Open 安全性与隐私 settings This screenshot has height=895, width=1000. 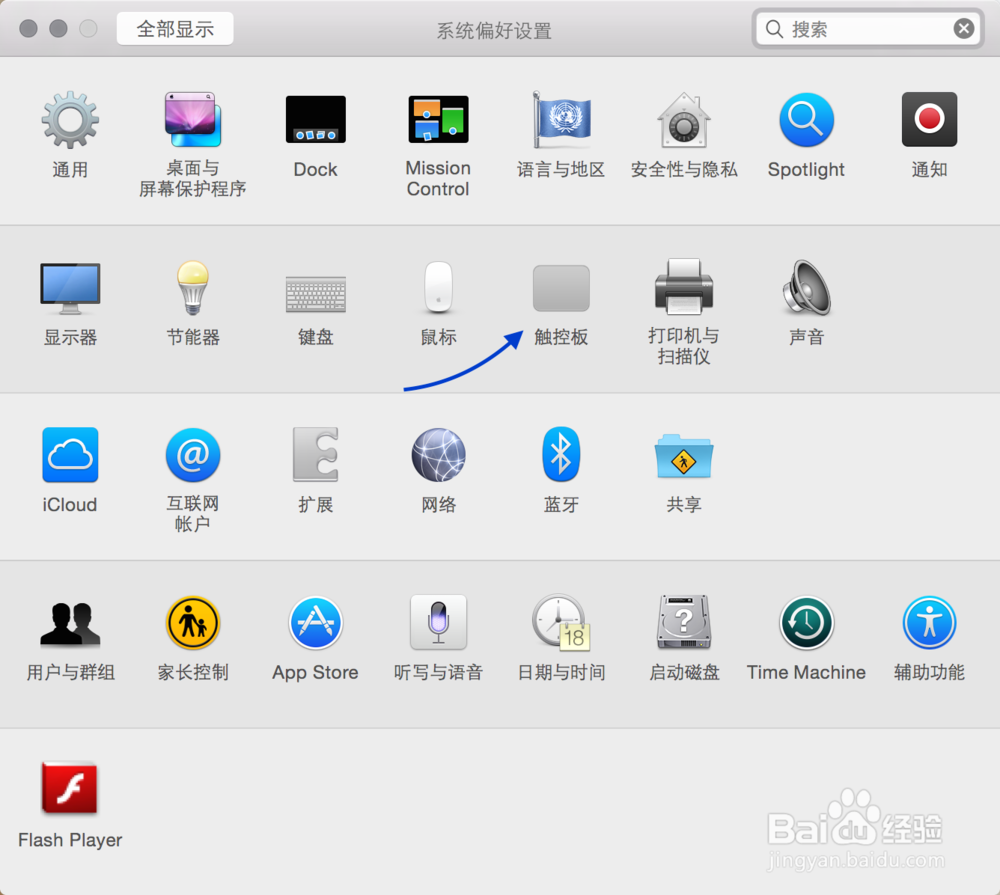pyautogui.click(x=684, y=120)
